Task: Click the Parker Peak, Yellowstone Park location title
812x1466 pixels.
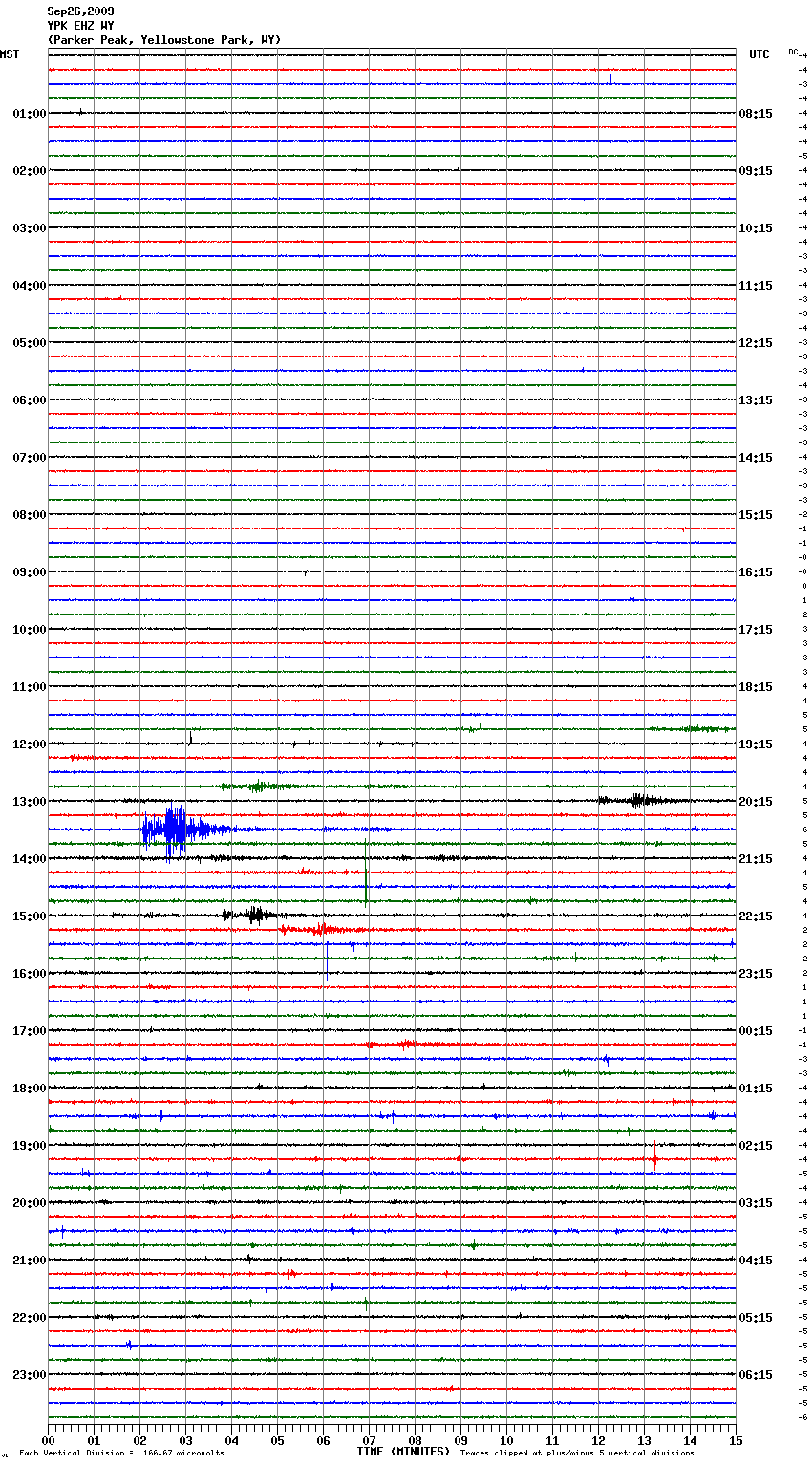Action: click(x=164, y=40)
